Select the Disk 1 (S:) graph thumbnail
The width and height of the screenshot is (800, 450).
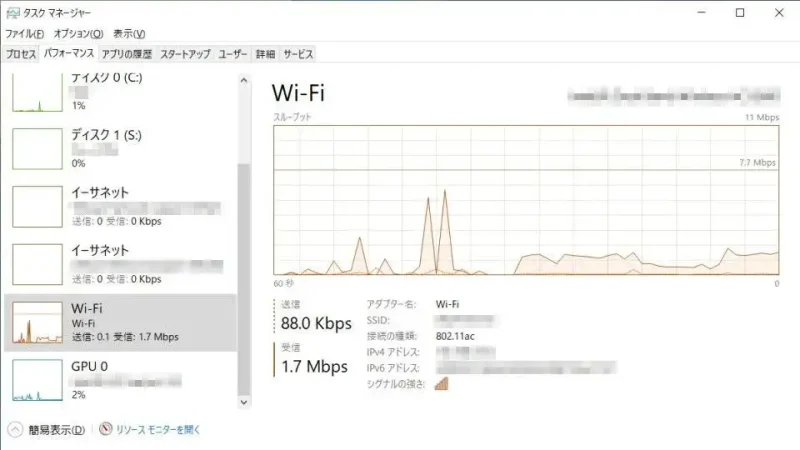click(x=37, y=149)
